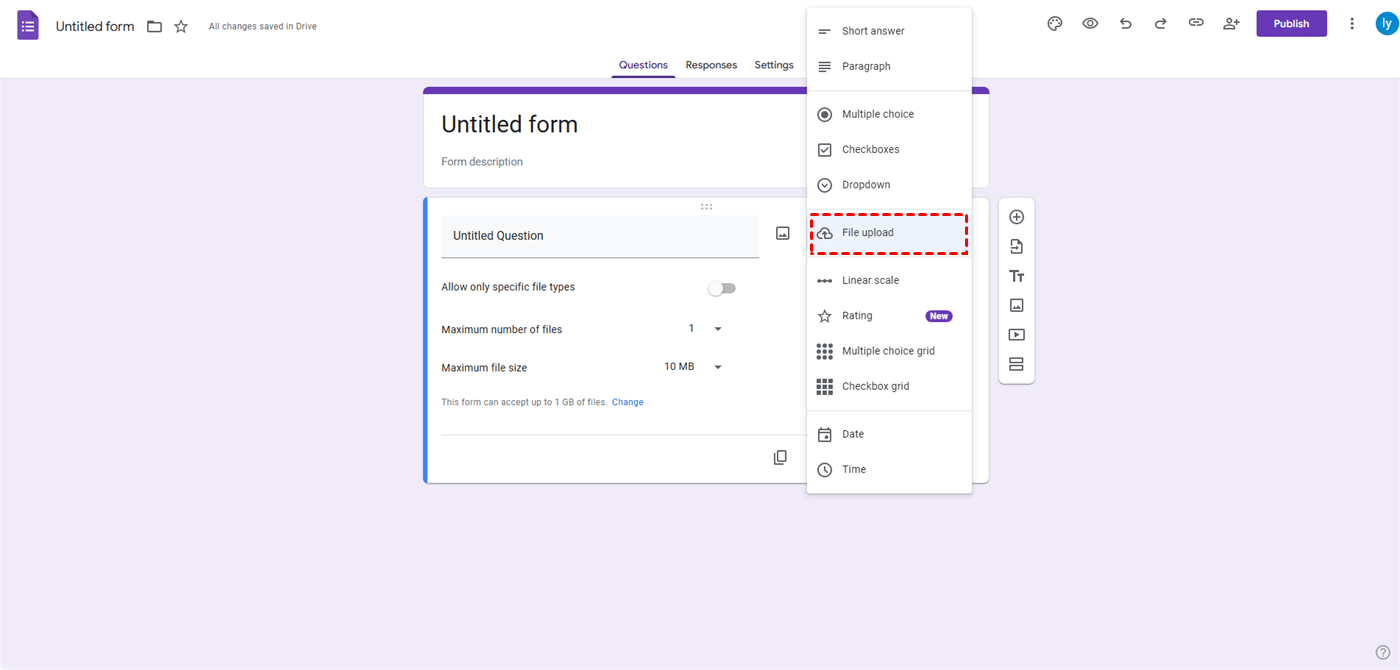This screenshot has height=670, width=1400.
Task: Click the undo arrow icon
Action: [1126, 24]
